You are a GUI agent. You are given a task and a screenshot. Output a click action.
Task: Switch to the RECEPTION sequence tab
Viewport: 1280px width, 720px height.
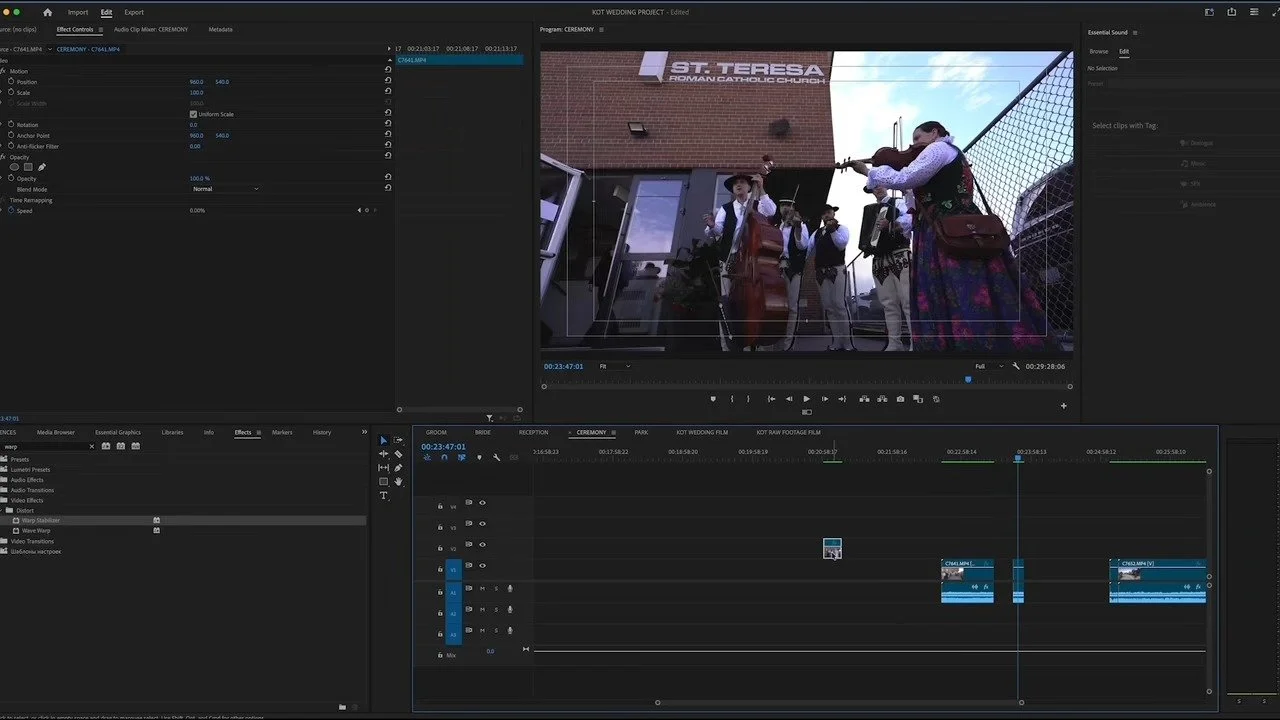pos(533,433)
